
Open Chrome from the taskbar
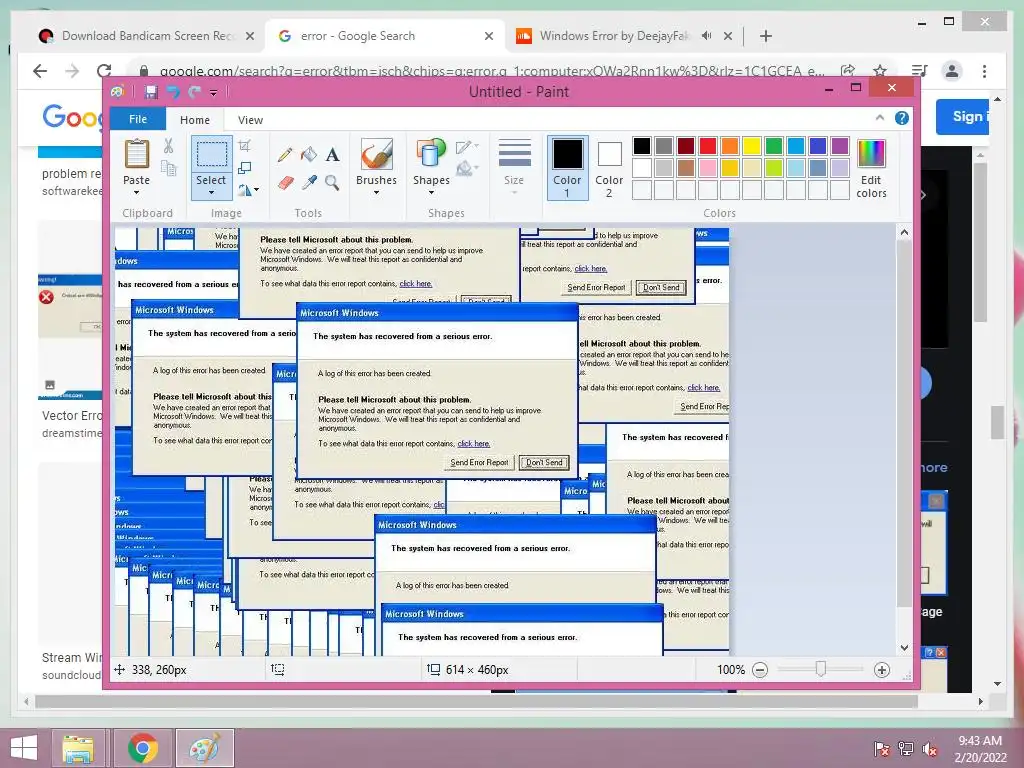pyautogui.click(x=142, y=748)
